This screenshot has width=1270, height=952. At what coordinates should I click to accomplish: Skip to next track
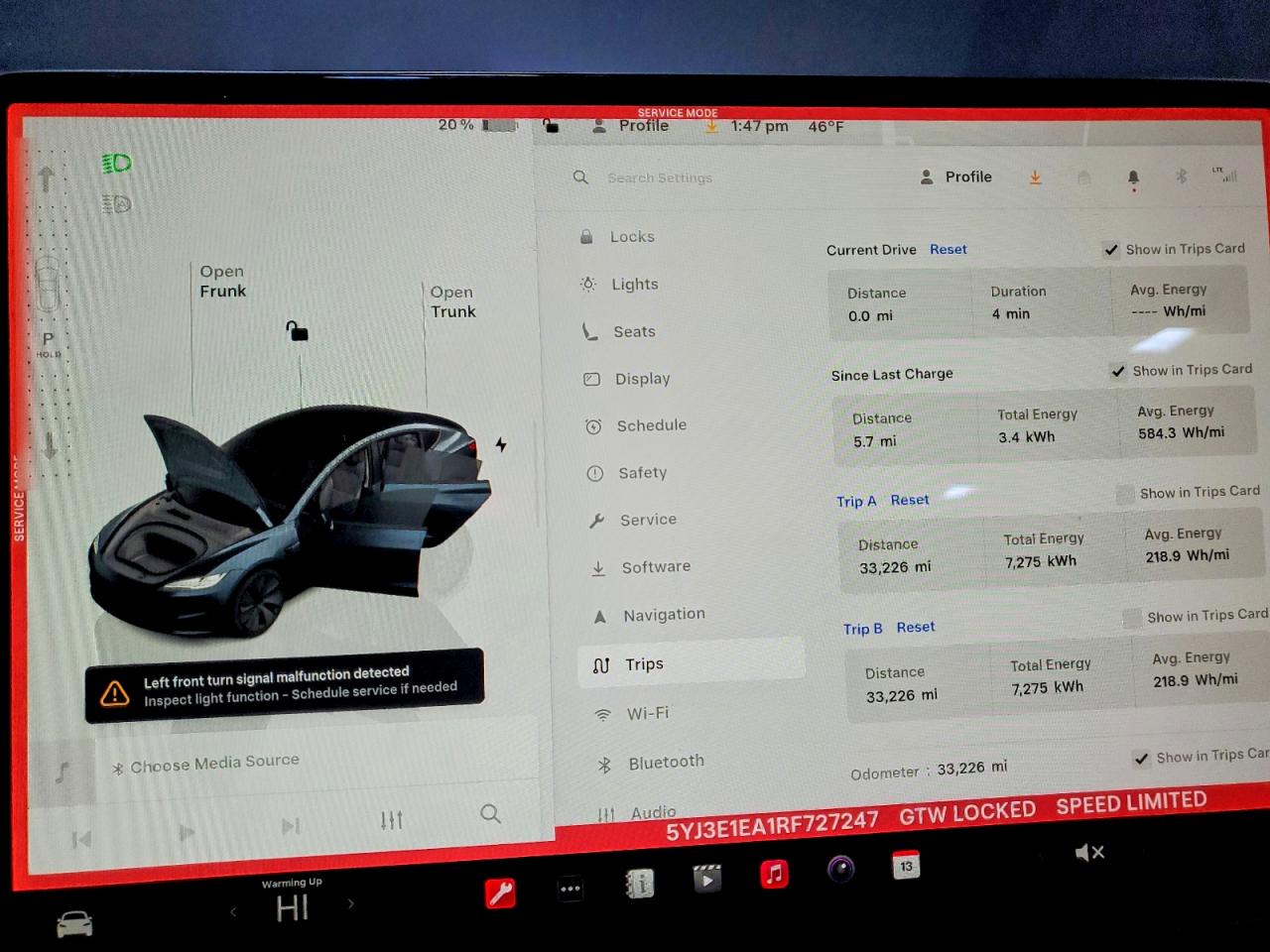coord(290,826)
